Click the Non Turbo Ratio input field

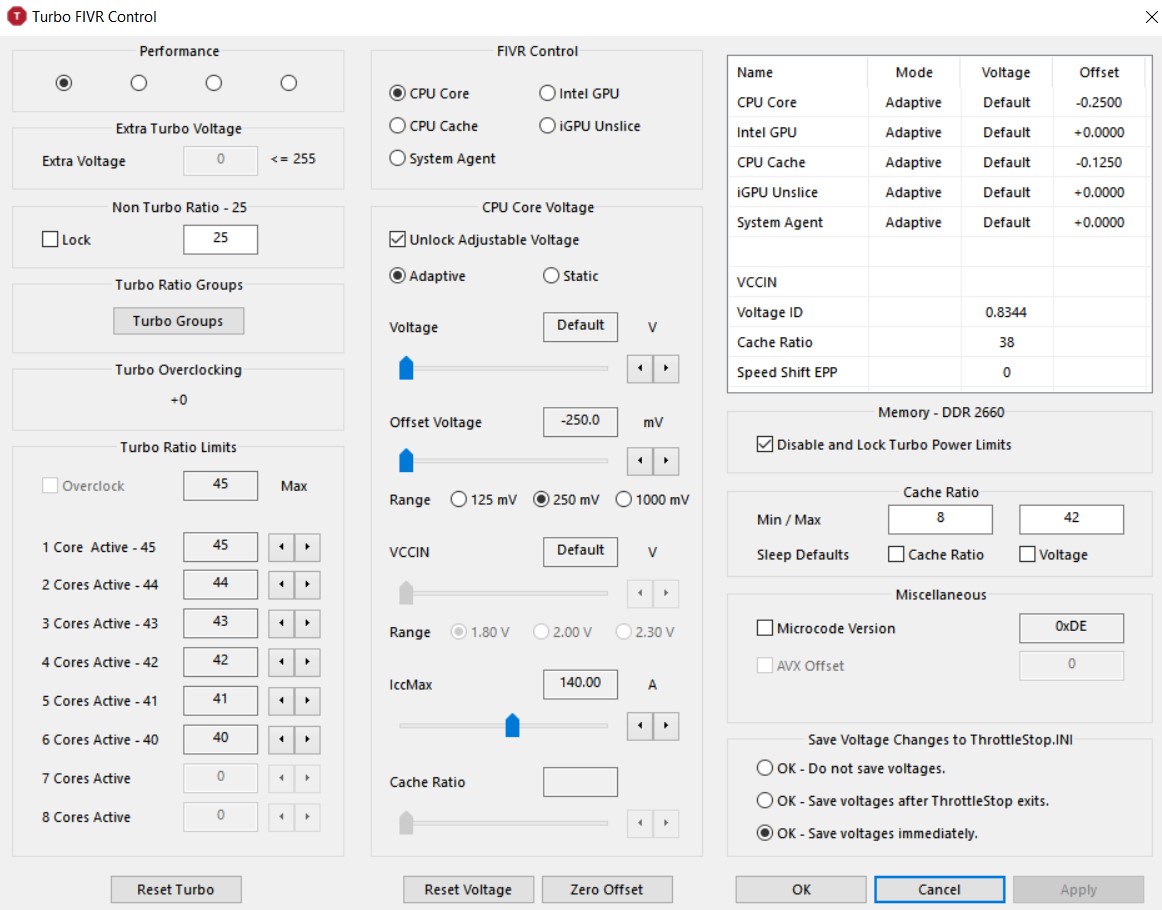pos(220,239)
